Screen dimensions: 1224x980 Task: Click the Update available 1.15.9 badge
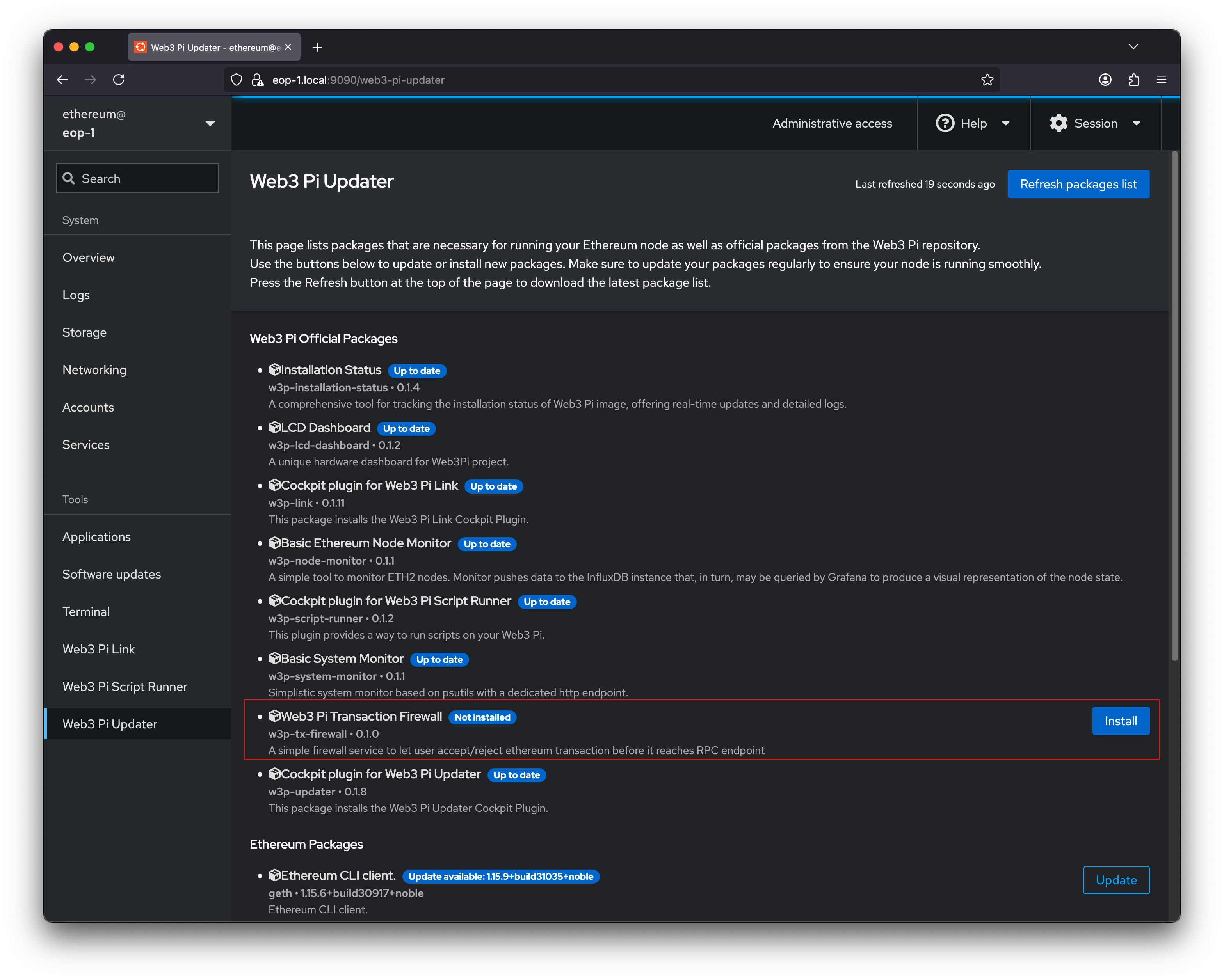[501, 876]
